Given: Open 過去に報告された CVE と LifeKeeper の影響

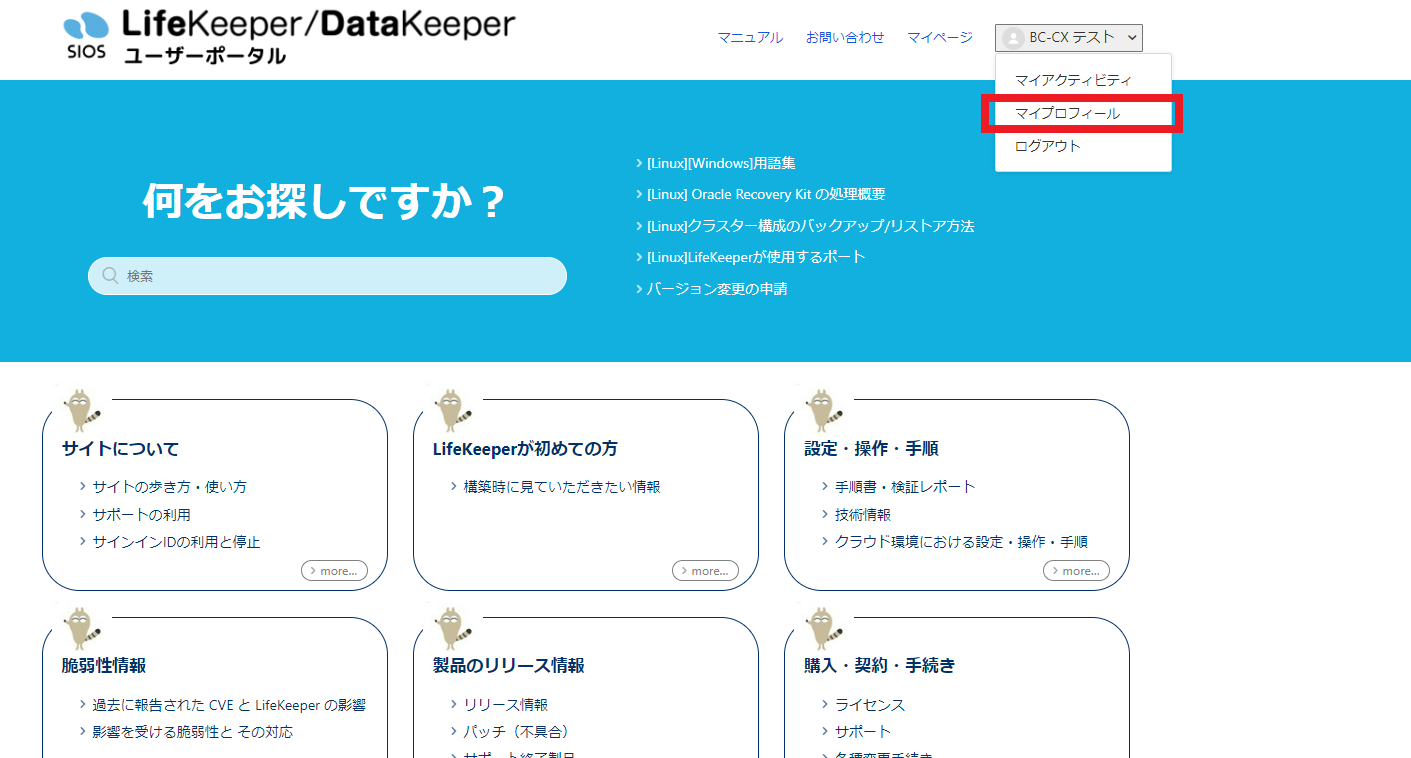Looking at the screenshot, I should (x=229, y=705).
